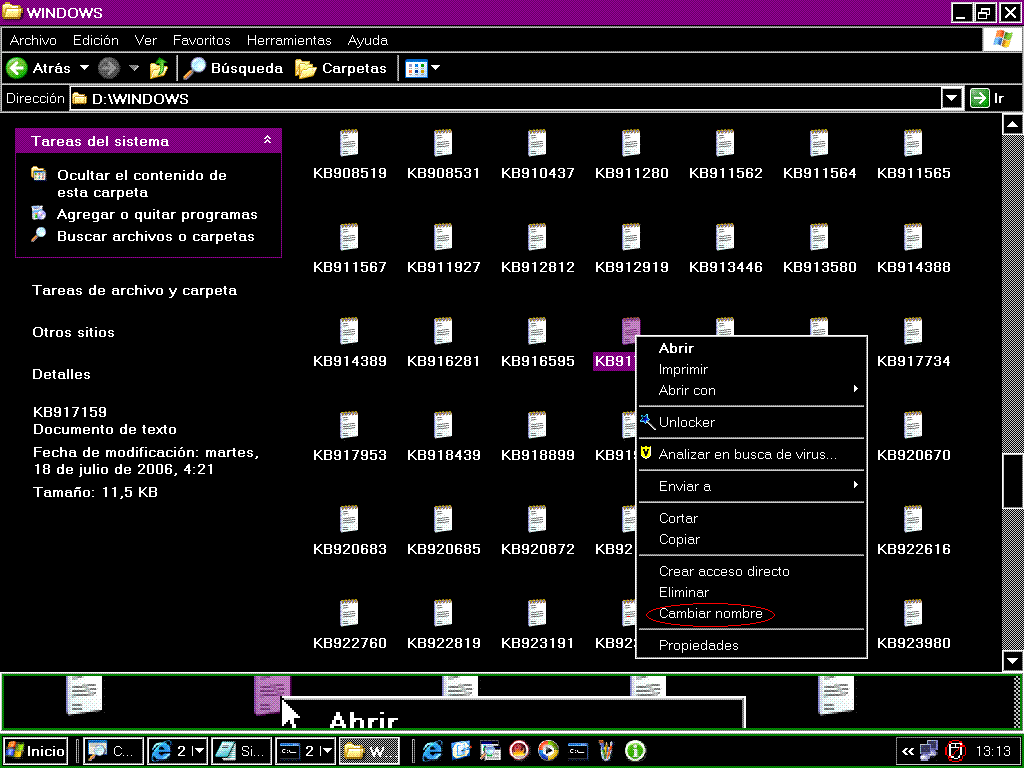Select the KB908531 file icon
The image size is (1024, 768).
pos(443,143)
